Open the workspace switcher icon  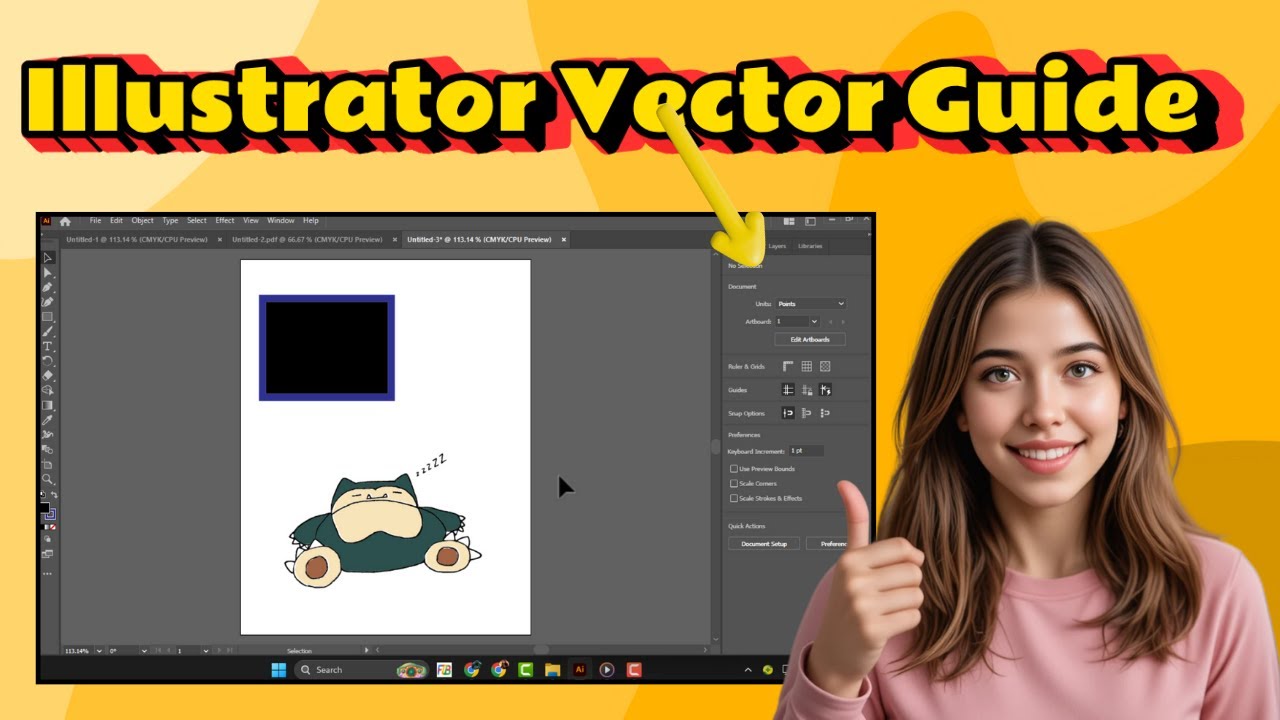810,221
